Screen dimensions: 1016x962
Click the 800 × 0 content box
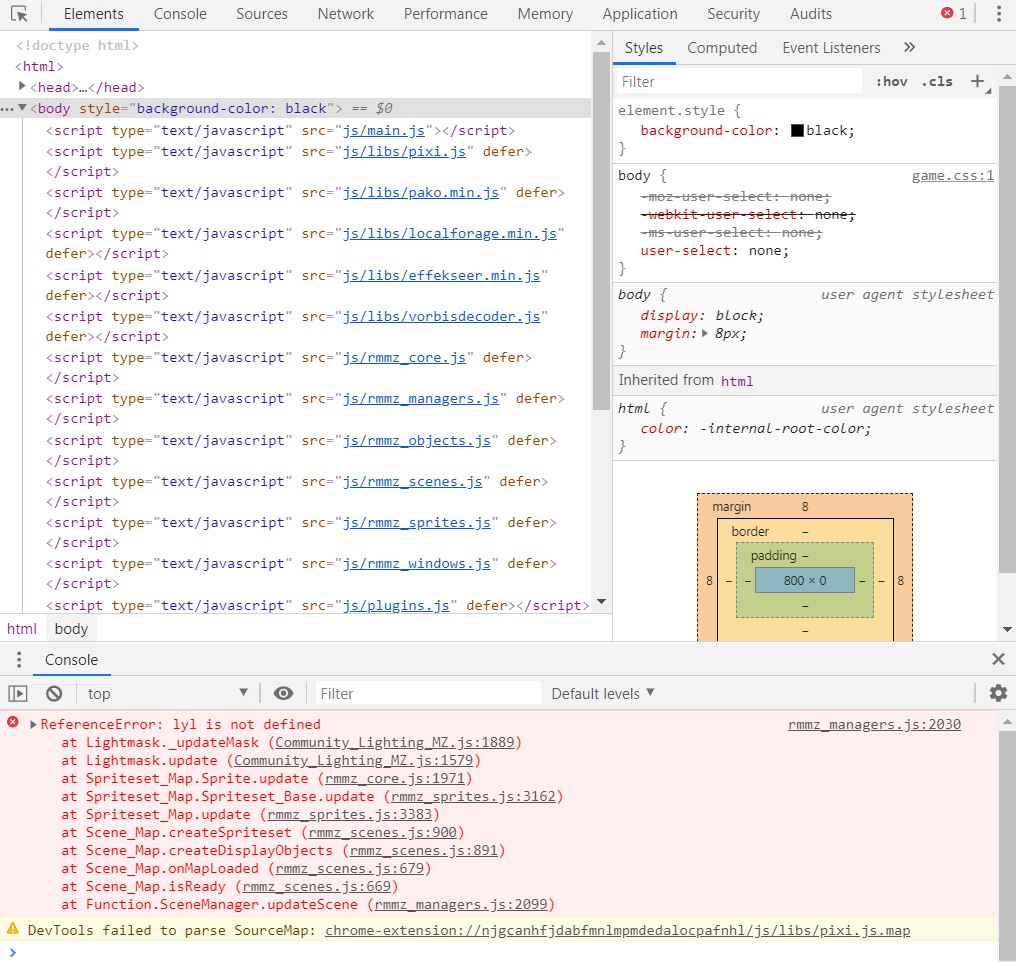(805, 580)
